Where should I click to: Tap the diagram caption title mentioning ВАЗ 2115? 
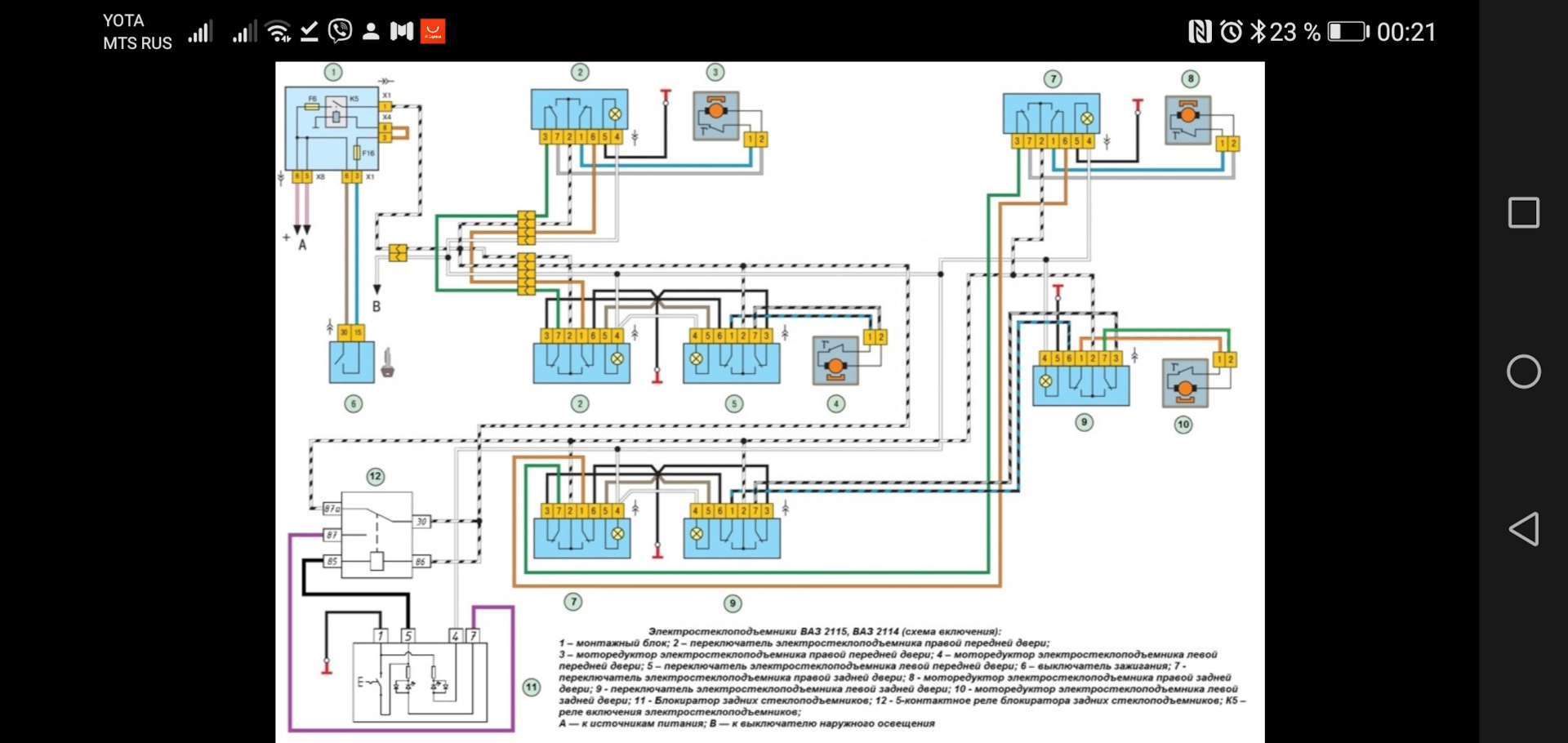point(824,631)
